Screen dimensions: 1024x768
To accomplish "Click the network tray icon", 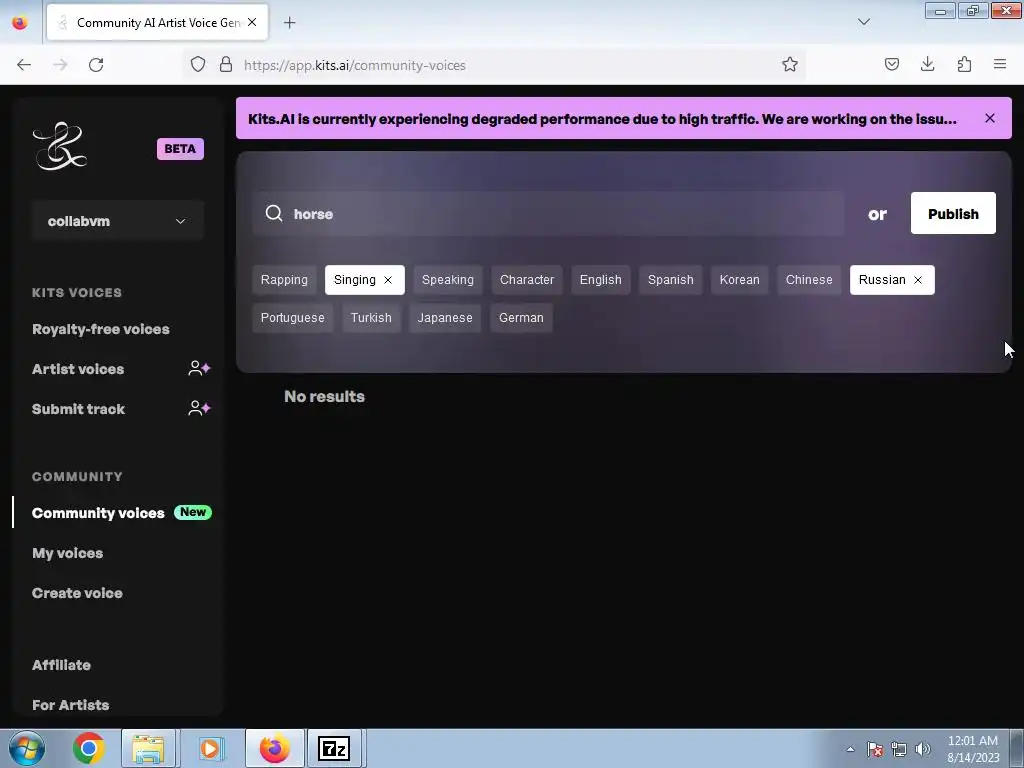I will [x=899, y=749].
